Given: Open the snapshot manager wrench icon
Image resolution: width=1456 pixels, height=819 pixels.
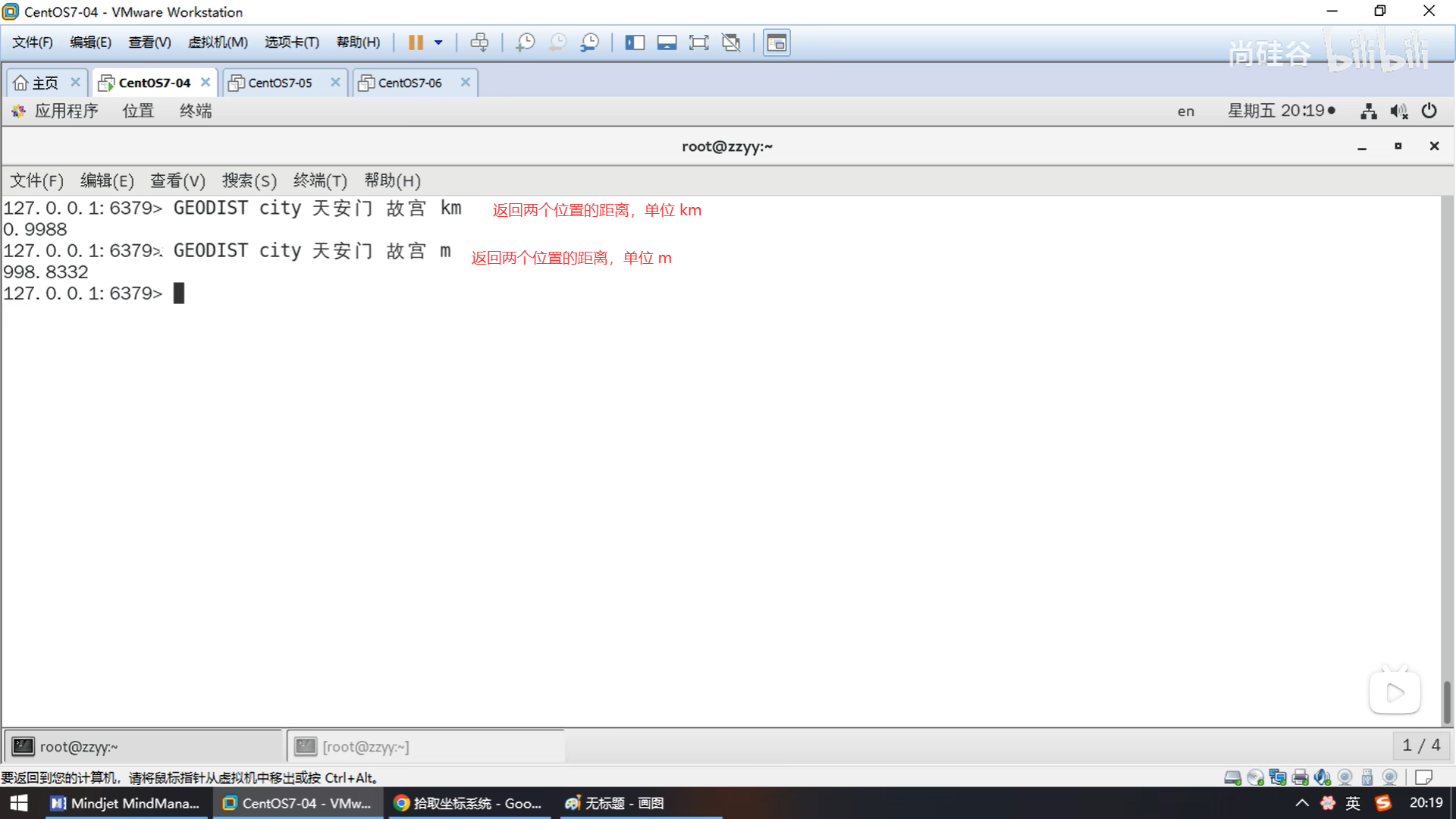Looking at the screenshot, I should [x=589, y=42].
